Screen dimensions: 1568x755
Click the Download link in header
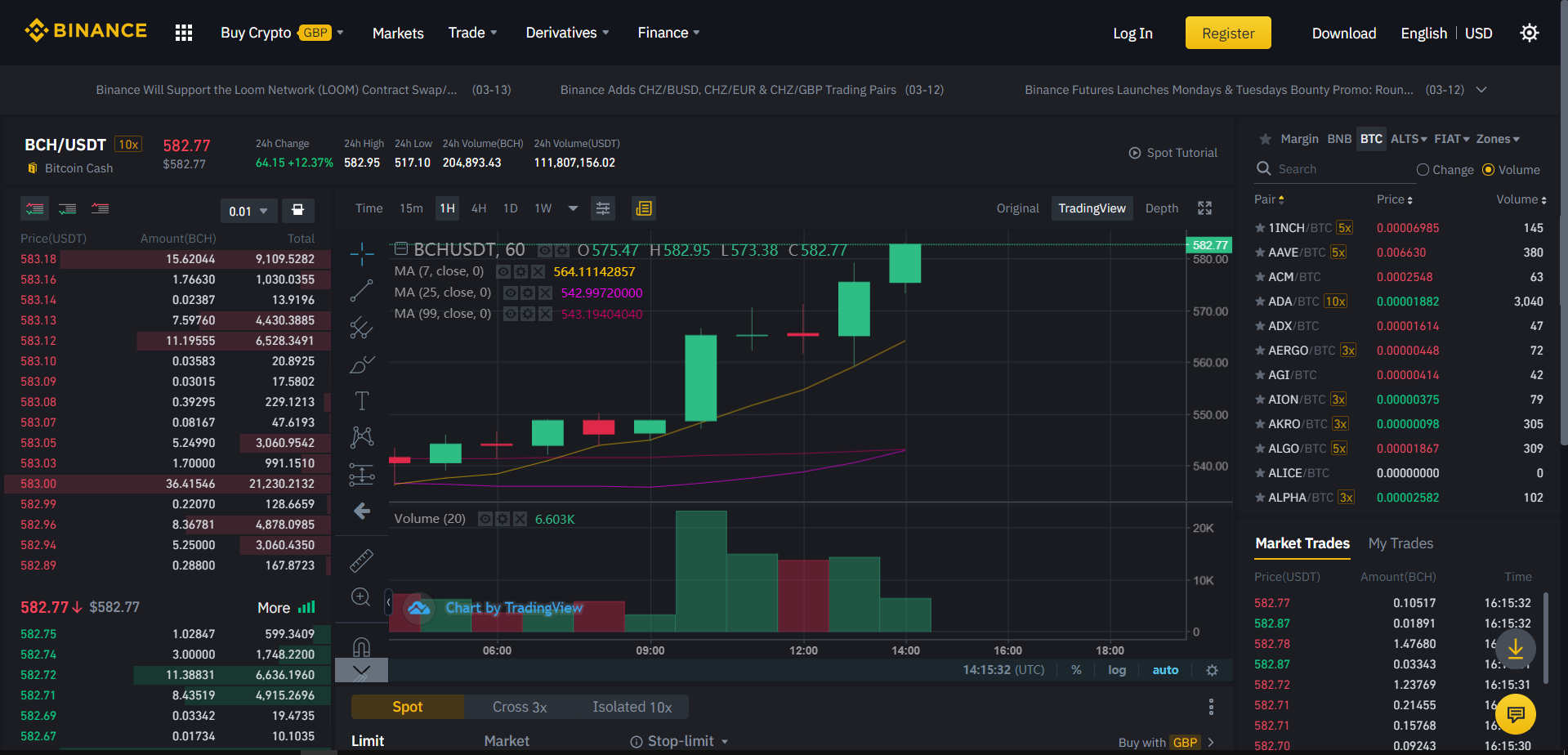tap(1344, 33)
